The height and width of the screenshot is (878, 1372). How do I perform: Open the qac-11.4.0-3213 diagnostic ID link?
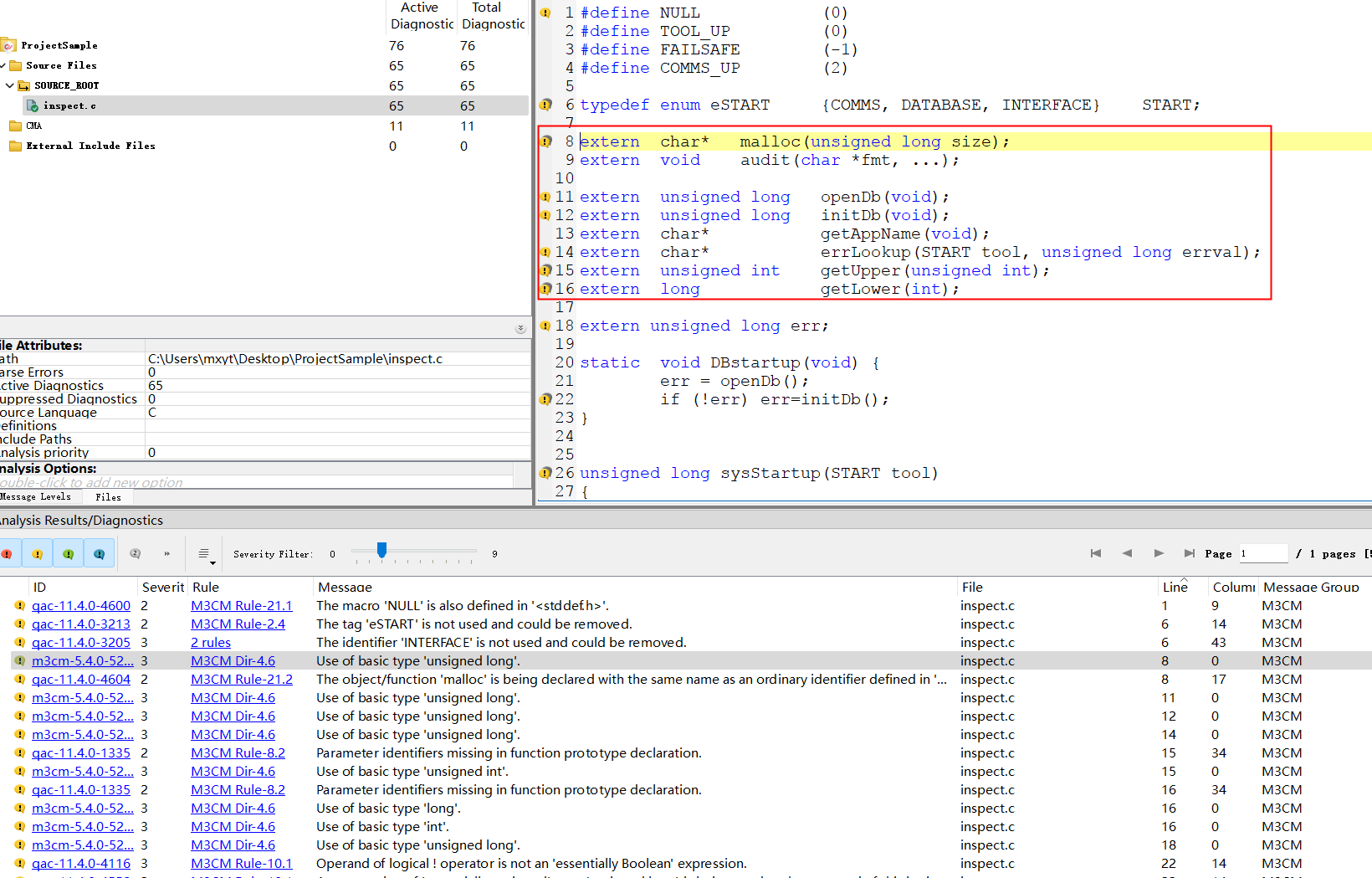click(81, 624)
